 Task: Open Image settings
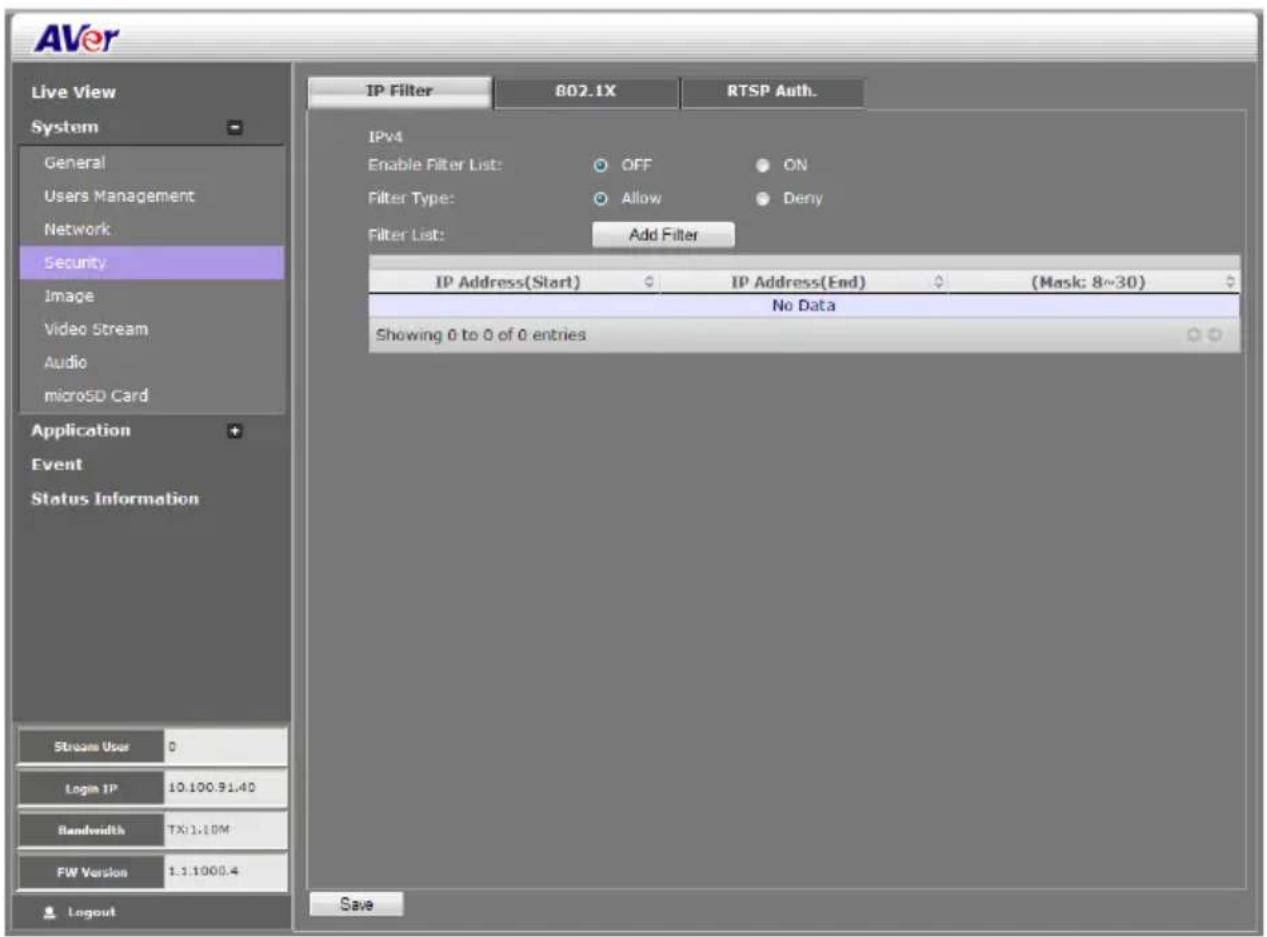pyautogui.click(x=68, y=297)
